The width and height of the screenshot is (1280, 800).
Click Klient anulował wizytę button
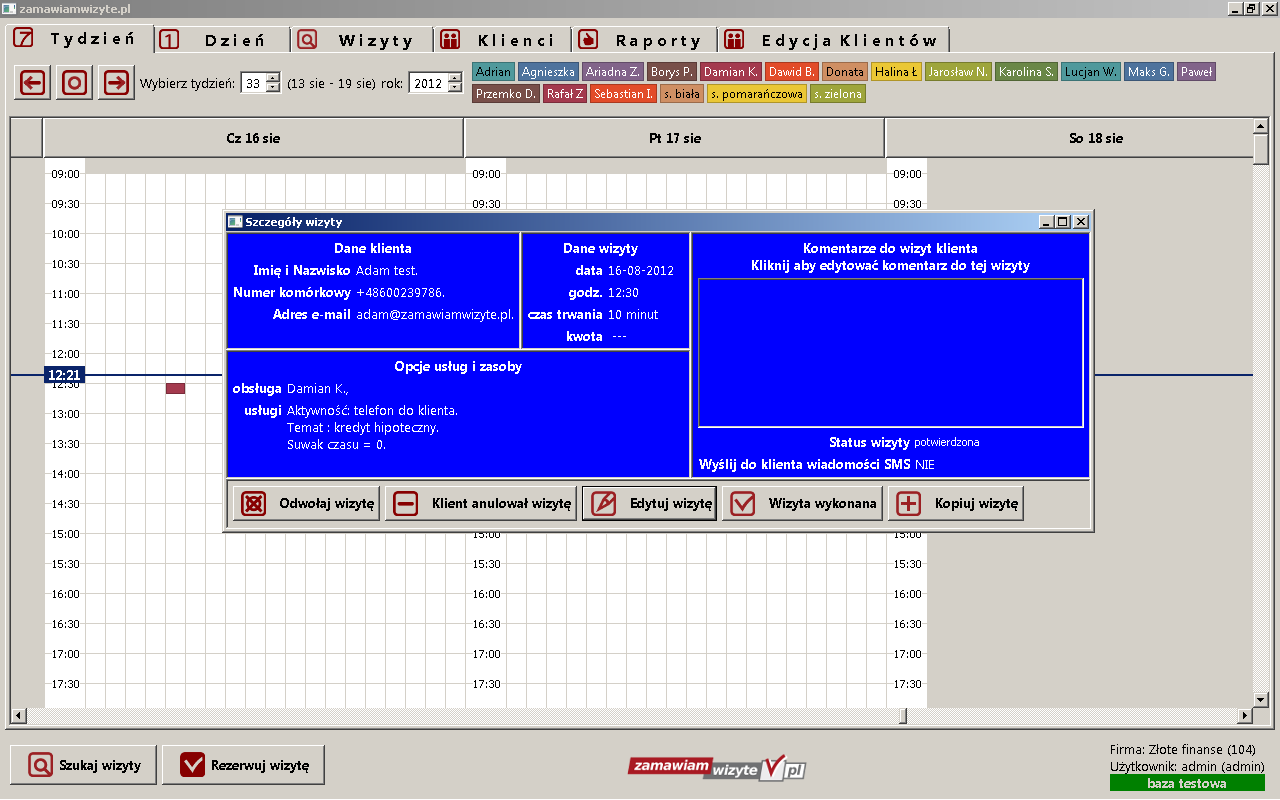coord(481,504)
